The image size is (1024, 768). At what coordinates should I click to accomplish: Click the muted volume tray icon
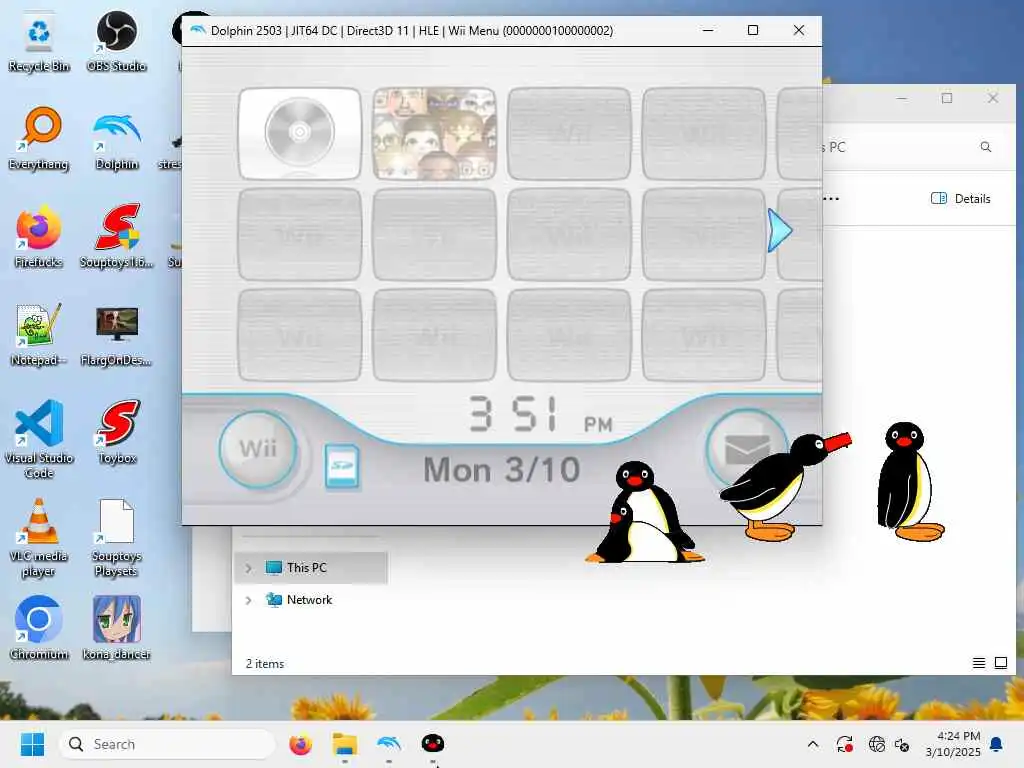[x=902, y=744]
